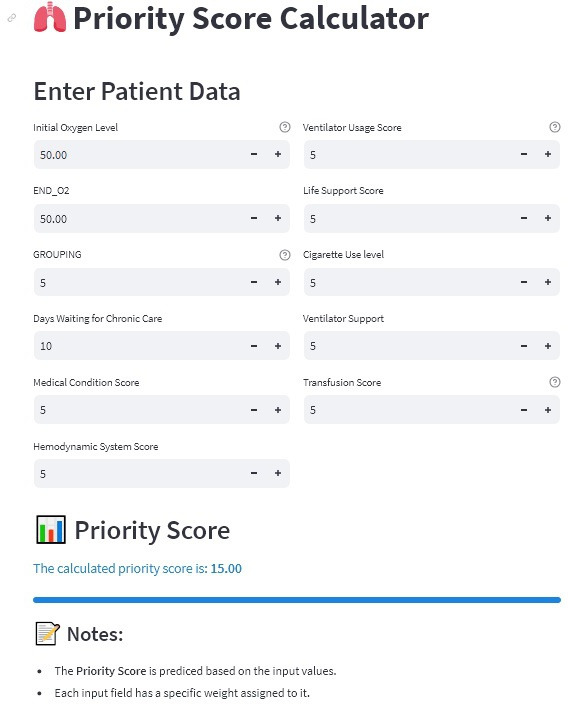Decrement Hemodynamic System Score
The height and width of the screenshot is (704, 568).
tap(254, 473)
